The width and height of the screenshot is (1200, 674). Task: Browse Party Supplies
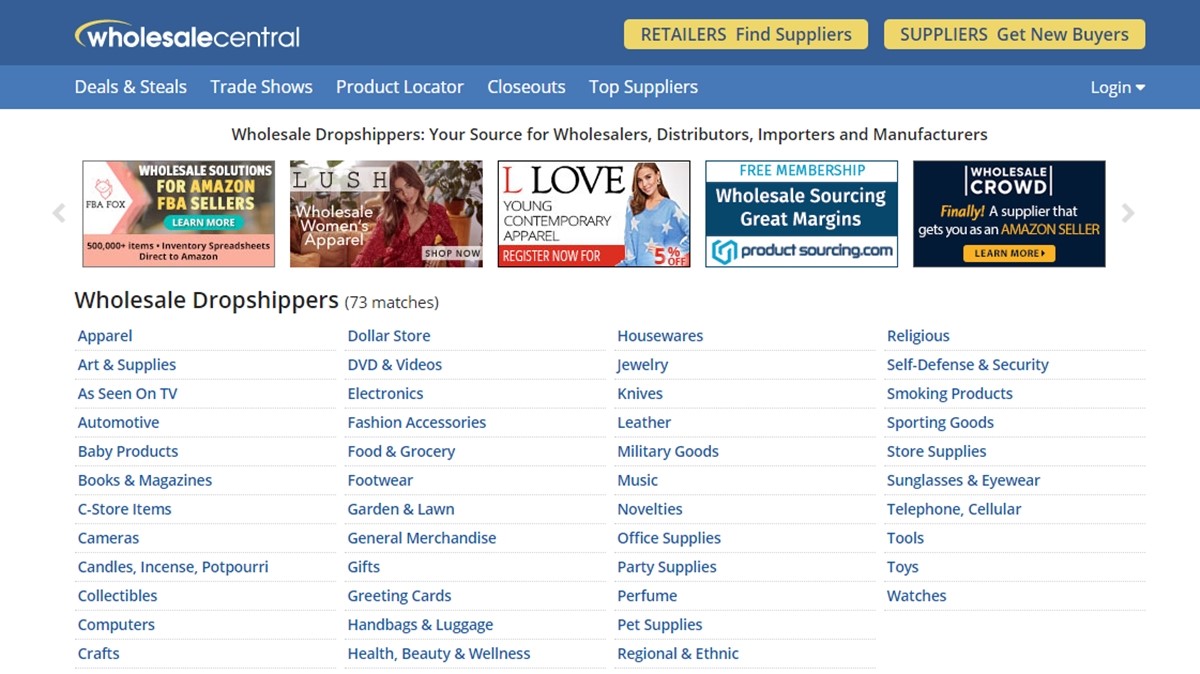(x=667, y=568)
